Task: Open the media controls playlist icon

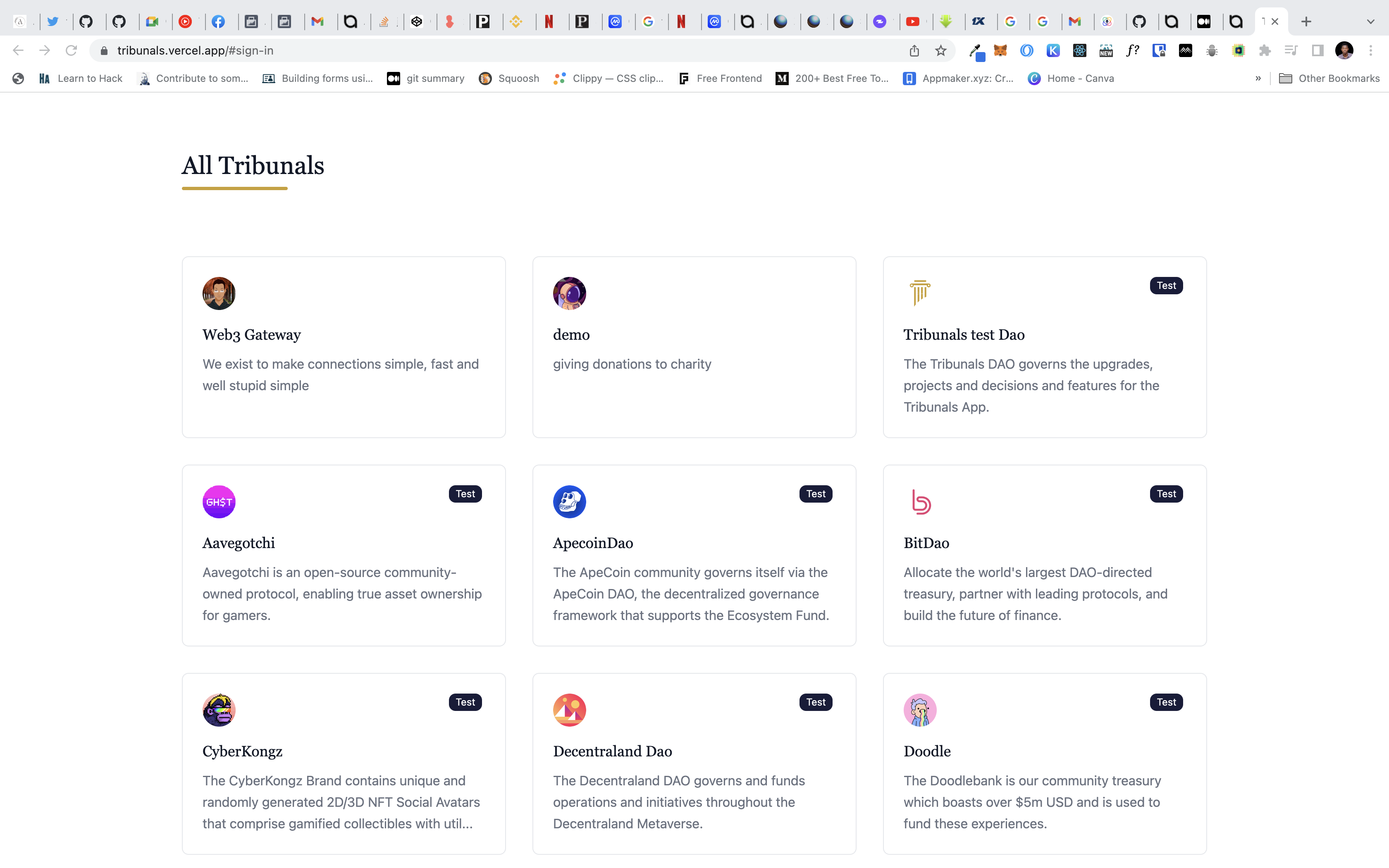Action: tap(1291, 50)
